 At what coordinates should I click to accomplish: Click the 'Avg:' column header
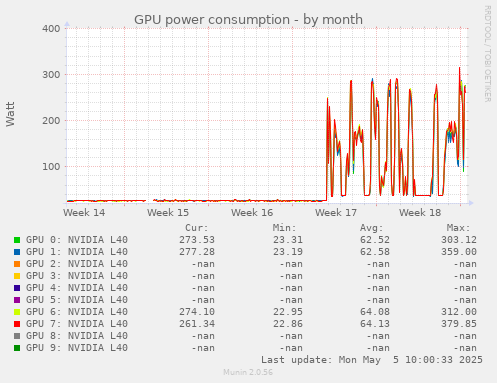pos(372,228)
